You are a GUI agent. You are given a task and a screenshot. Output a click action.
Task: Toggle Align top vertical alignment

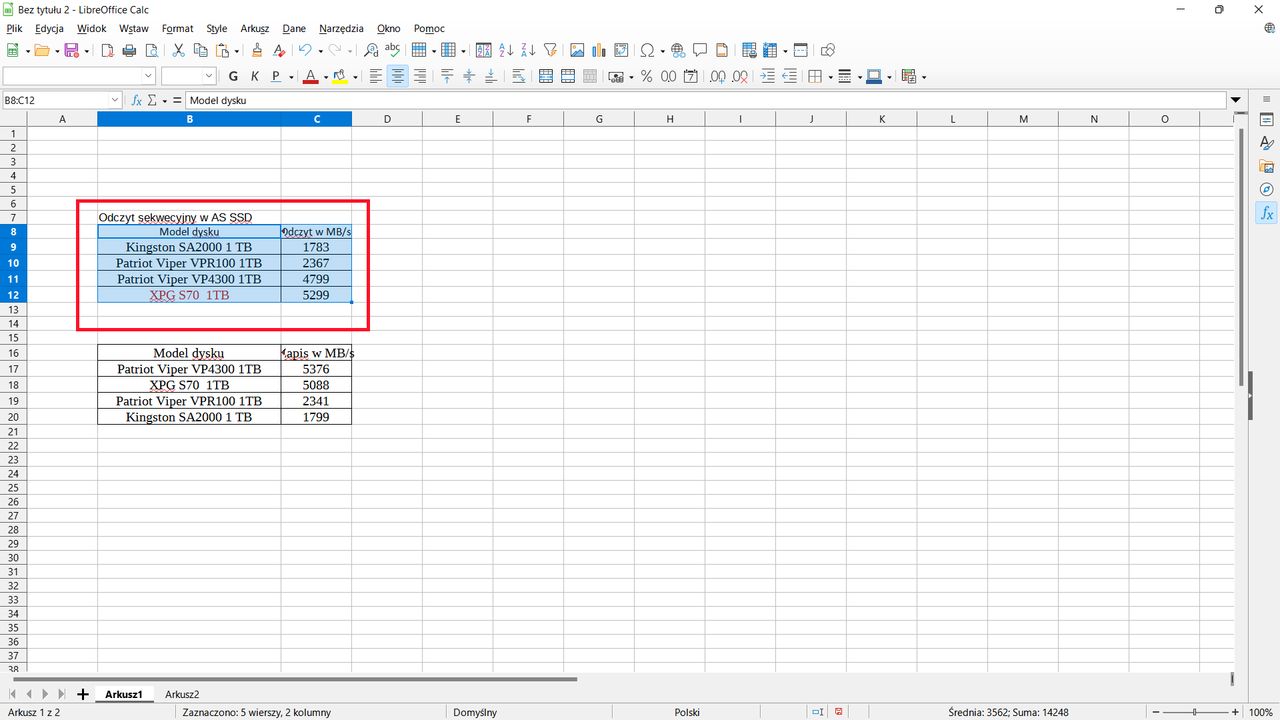447,76
